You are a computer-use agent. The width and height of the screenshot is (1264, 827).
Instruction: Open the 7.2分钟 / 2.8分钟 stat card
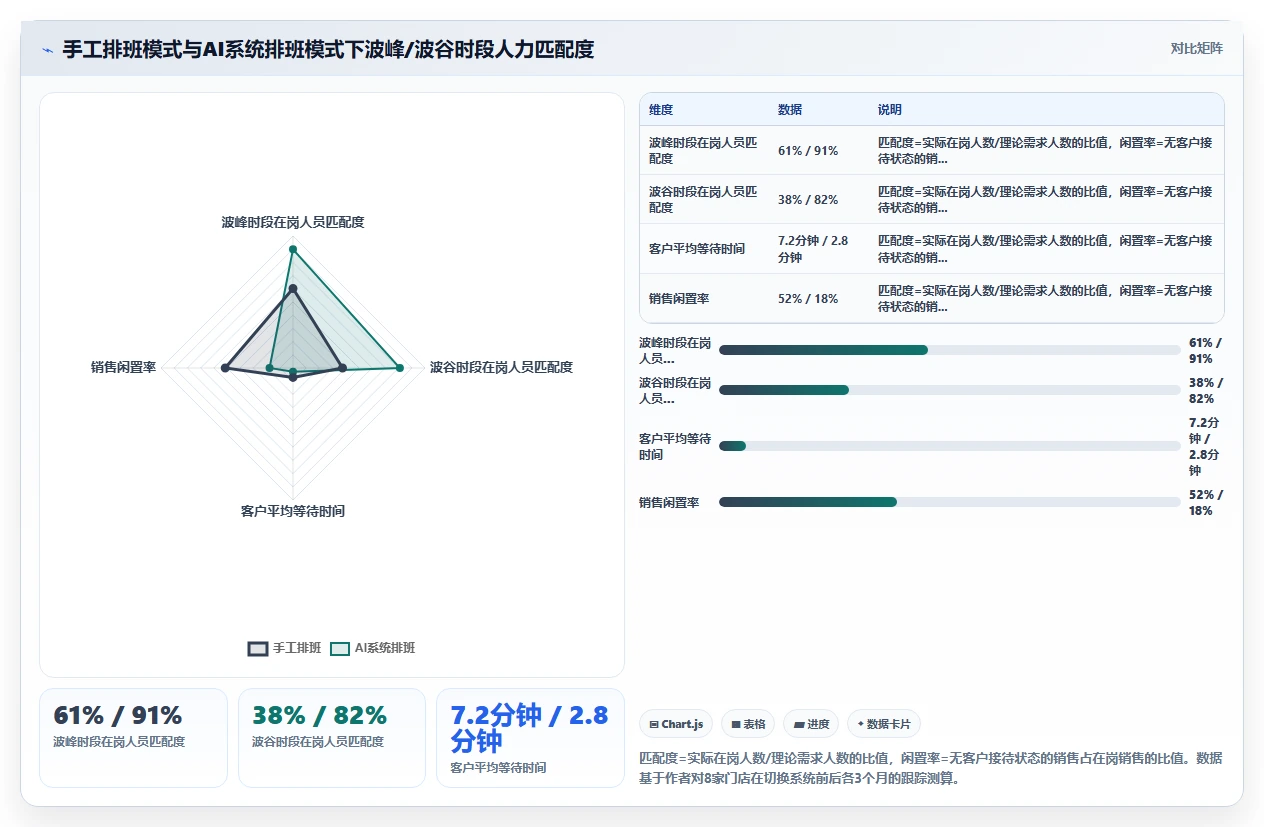point(530,738)
